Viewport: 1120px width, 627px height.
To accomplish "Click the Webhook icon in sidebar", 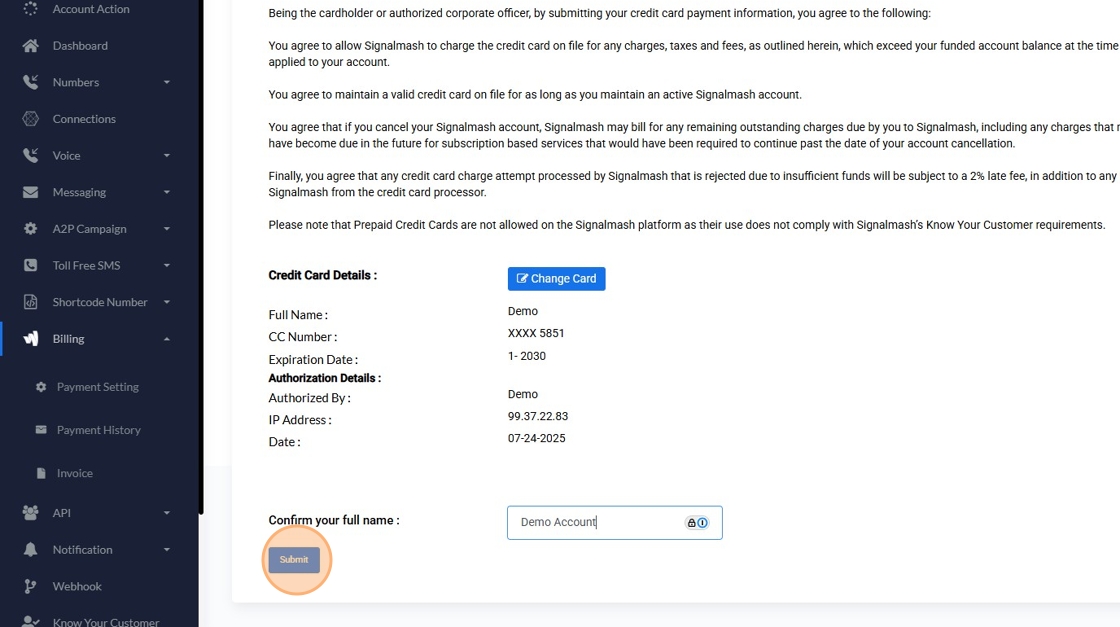I will (x=31, y=586).
